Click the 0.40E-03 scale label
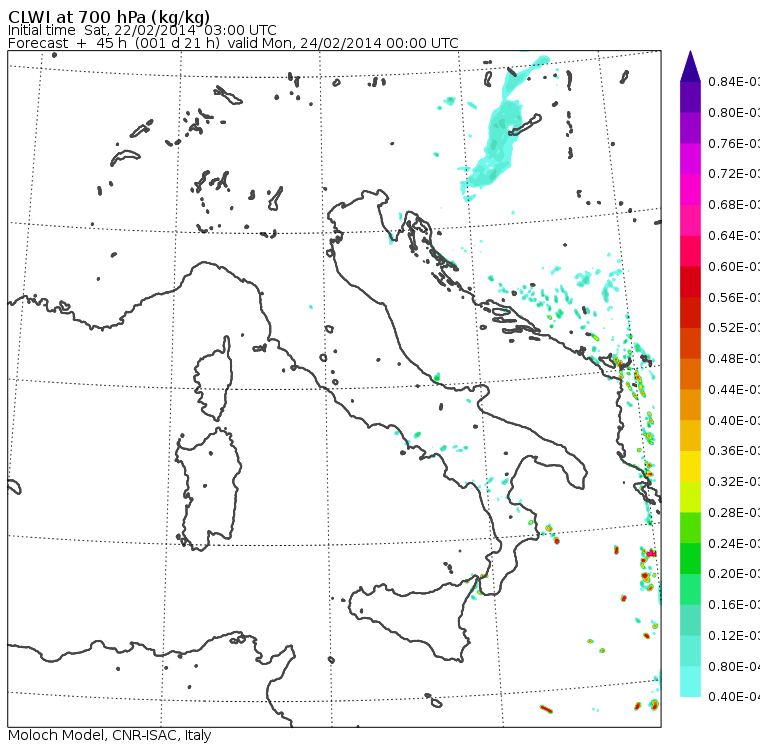The image size is (760, 749). point(734,420)
